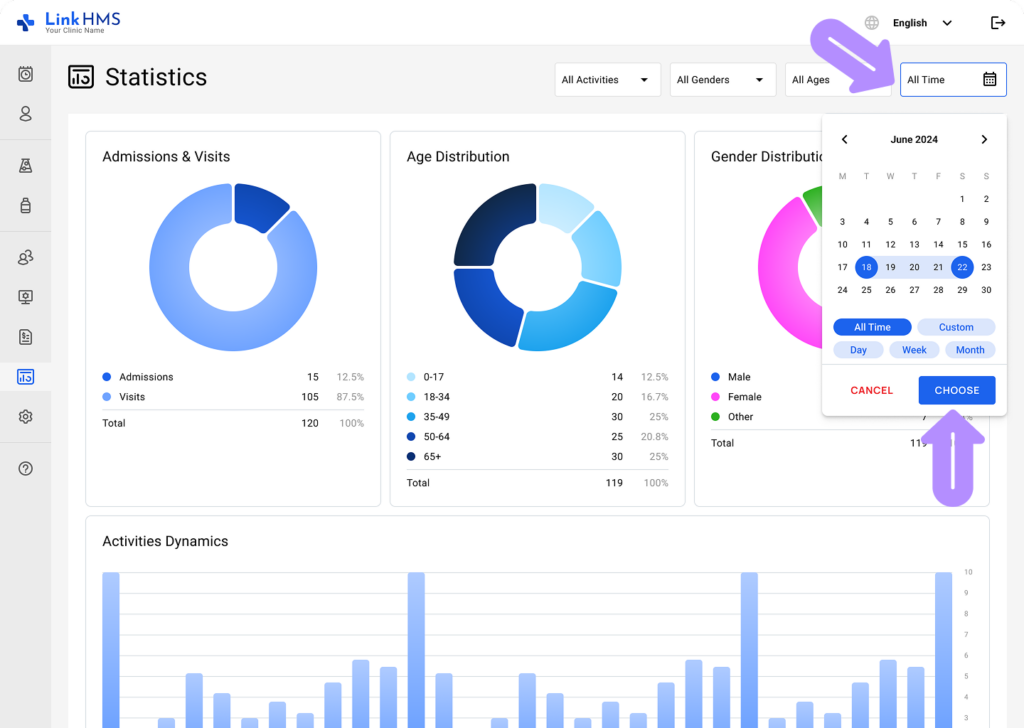The height and width of the screenshot is (728, 1024).
Task: Open the settings gear icon
Action: pos(24,416)
